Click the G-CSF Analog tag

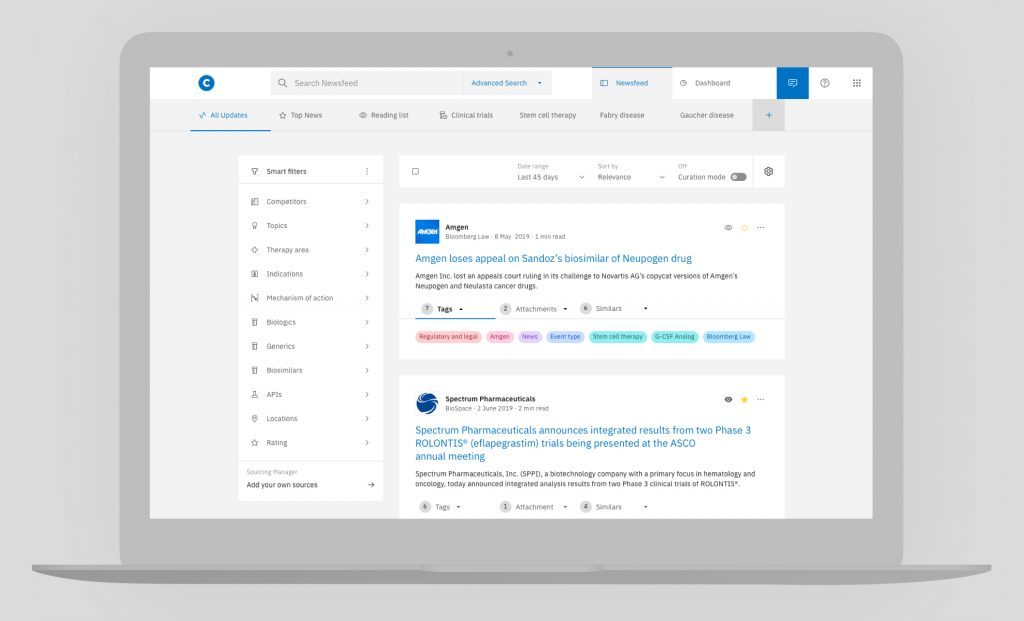click(x=675, y=337)
